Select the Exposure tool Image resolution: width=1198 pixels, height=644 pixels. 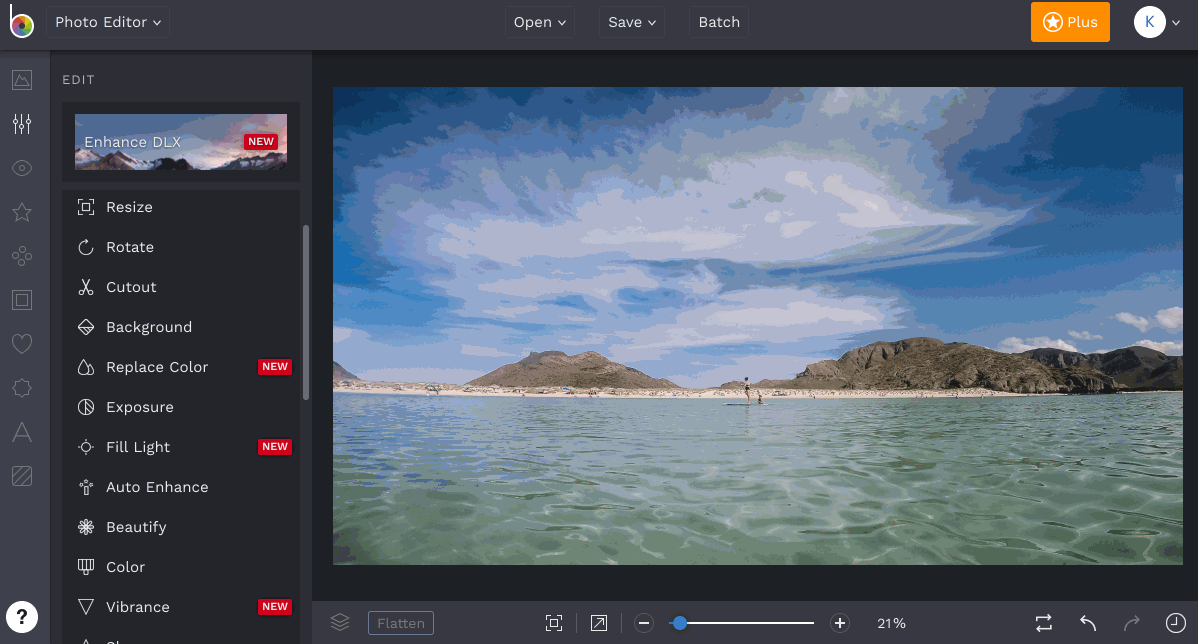click(x=181, y=407)
